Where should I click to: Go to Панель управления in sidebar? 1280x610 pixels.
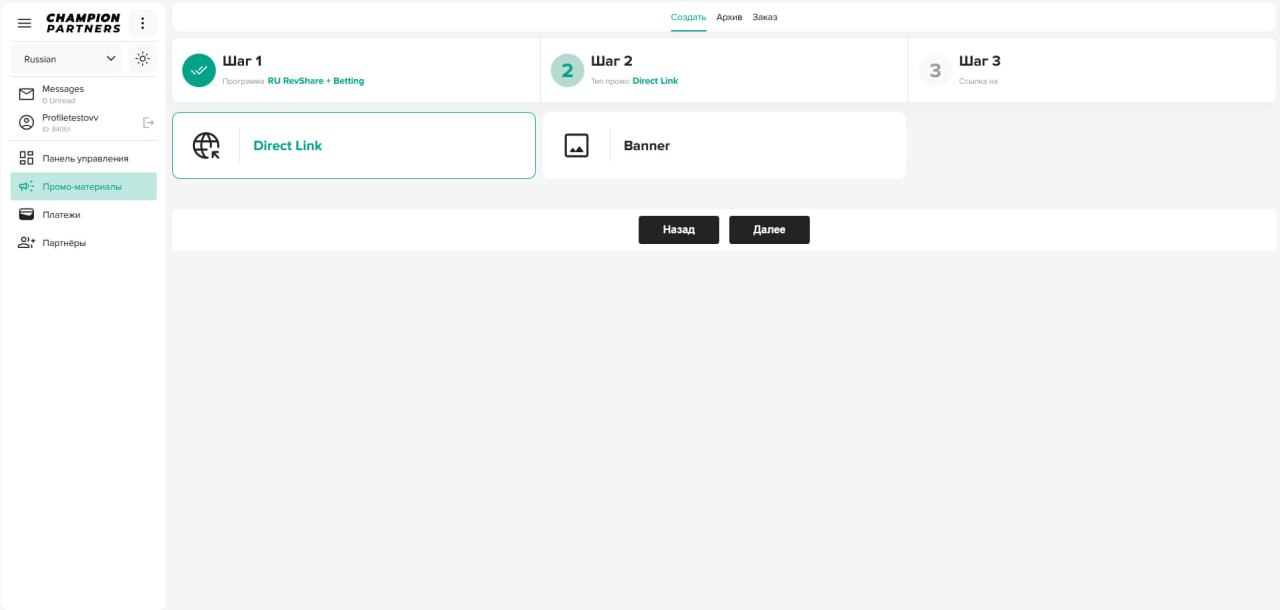(84, 158)
